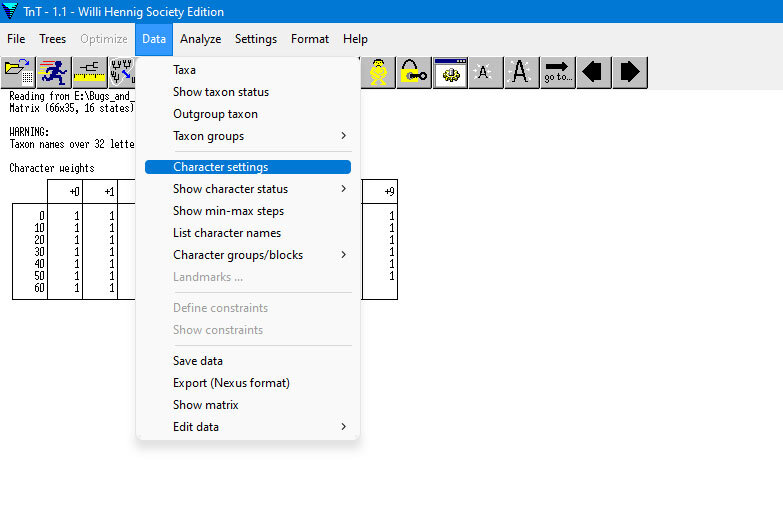
Task: Choose List character names
Action: tap(248, 233)
